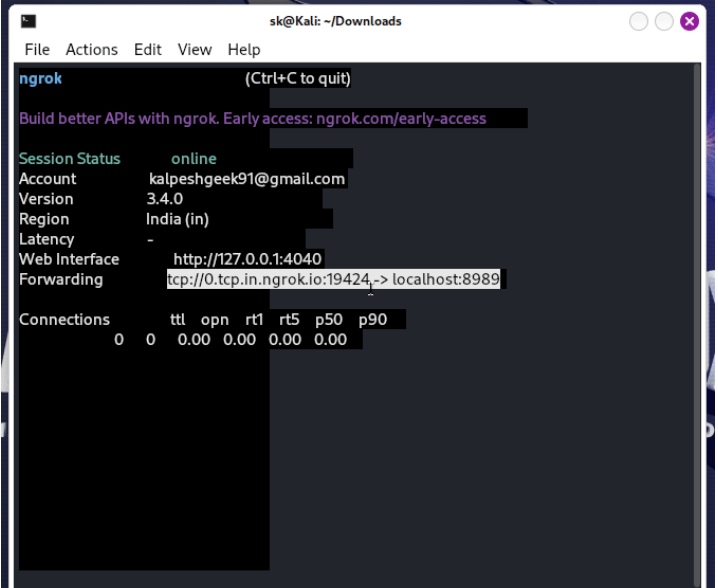The height and width of the screenshot is (588, 718).
Task: Click the 'Version' label
Action: pyautogui.click(x=46, y=199)
